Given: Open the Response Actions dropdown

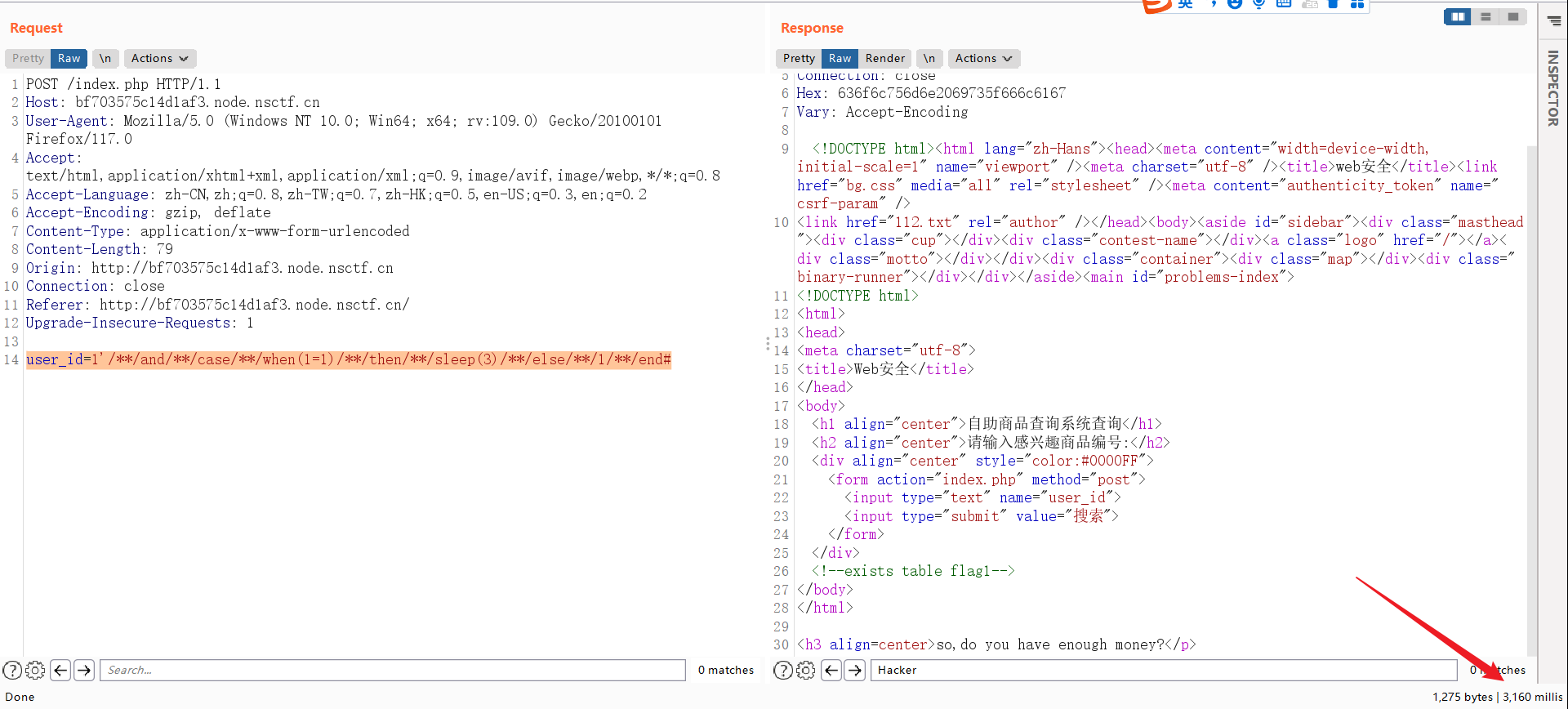Looking at the screenshot, I should tap(984, 58).
